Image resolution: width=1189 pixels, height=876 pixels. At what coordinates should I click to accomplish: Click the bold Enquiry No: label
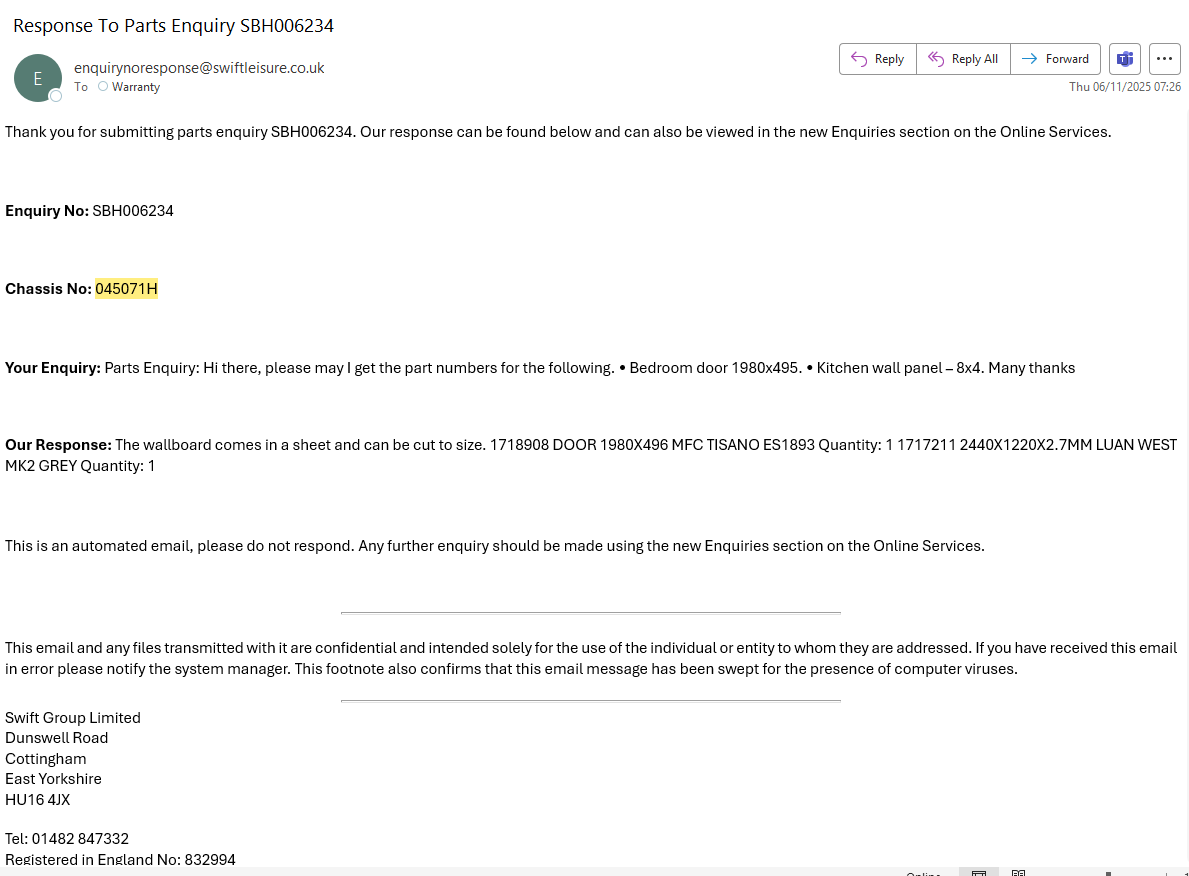[x=47, y=211]
